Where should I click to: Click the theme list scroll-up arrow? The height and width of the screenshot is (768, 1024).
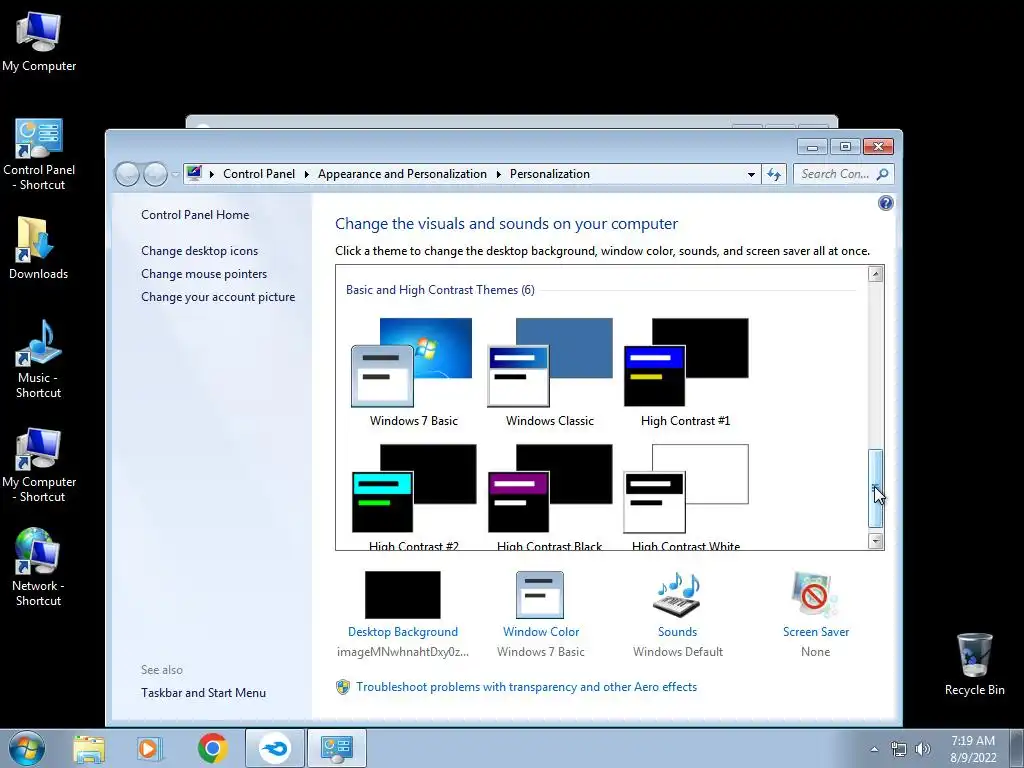[x=876, y=274]
